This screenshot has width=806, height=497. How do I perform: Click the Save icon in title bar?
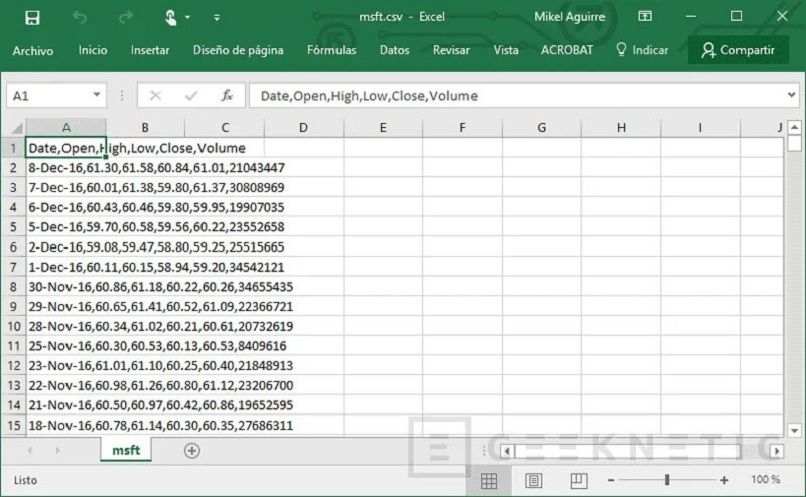coord(32,17)
